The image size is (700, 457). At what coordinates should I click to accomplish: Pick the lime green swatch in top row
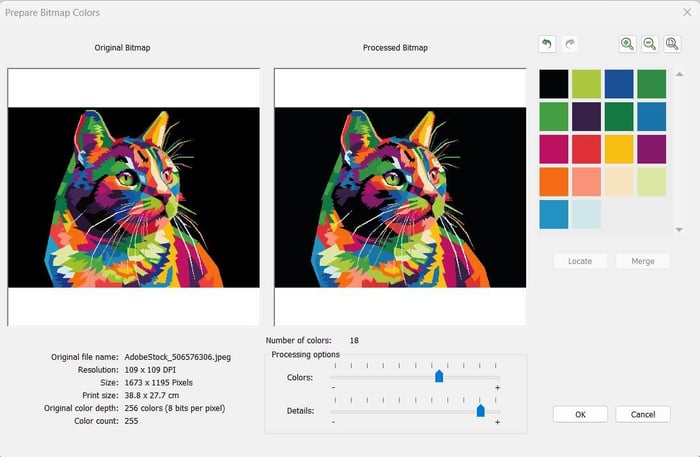pyautogui.click(x=587, y=84)
